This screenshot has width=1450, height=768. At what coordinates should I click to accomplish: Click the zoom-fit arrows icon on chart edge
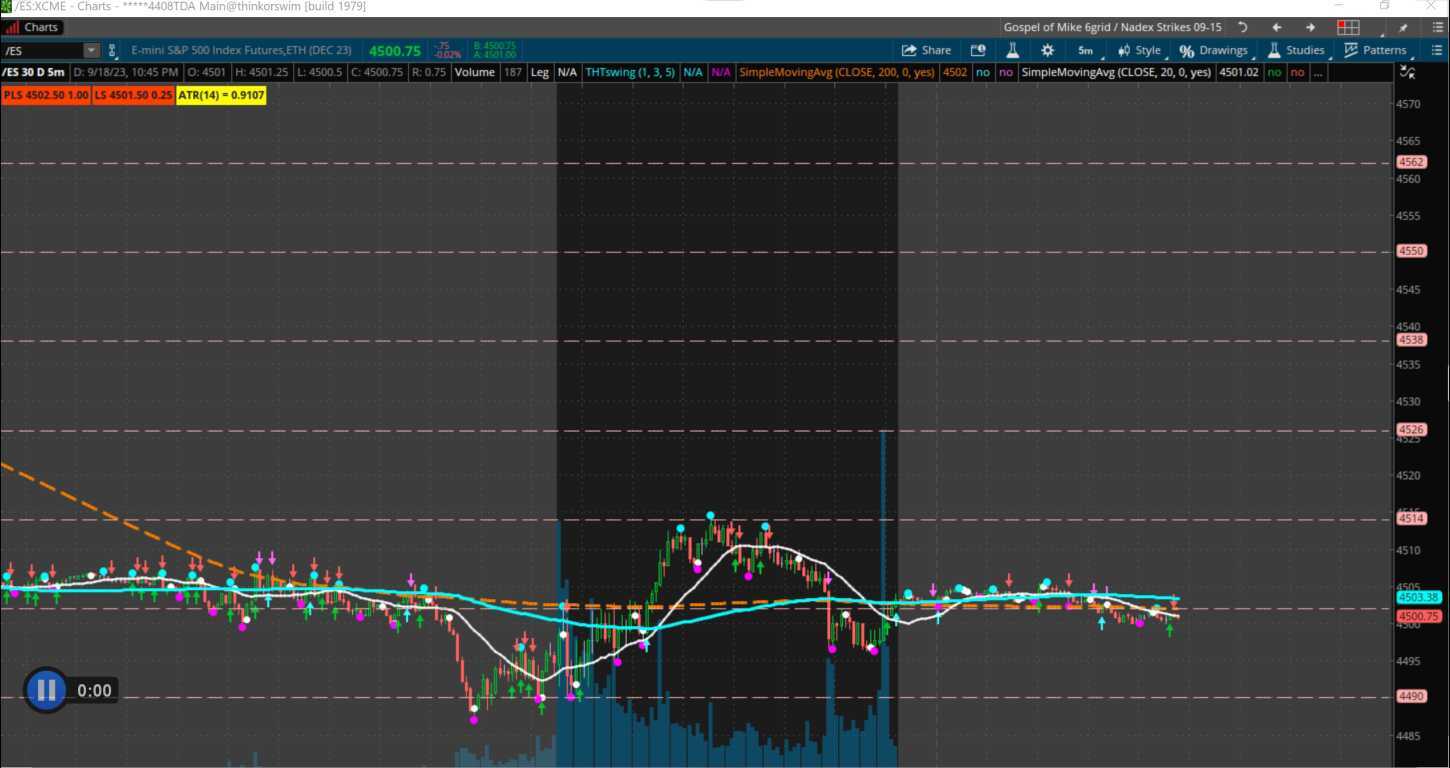point(1408,72)
